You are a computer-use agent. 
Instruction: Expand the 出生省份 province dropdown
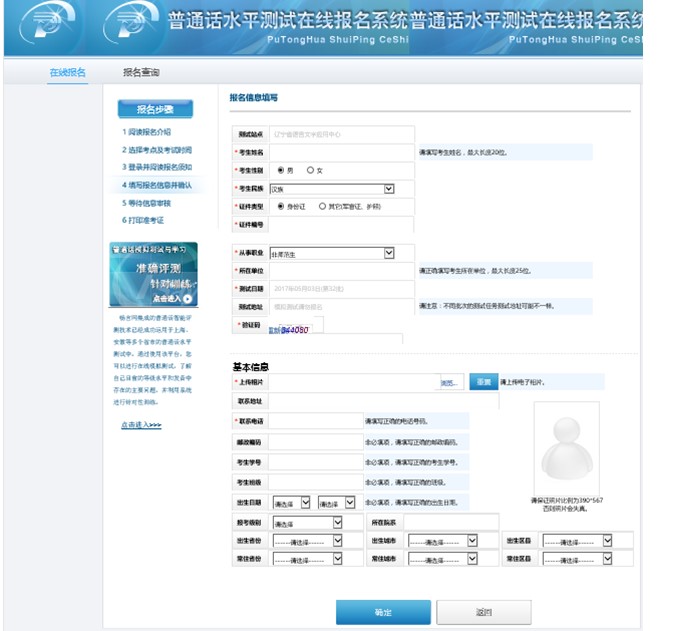pyautogui.click(x=307, y=541)
